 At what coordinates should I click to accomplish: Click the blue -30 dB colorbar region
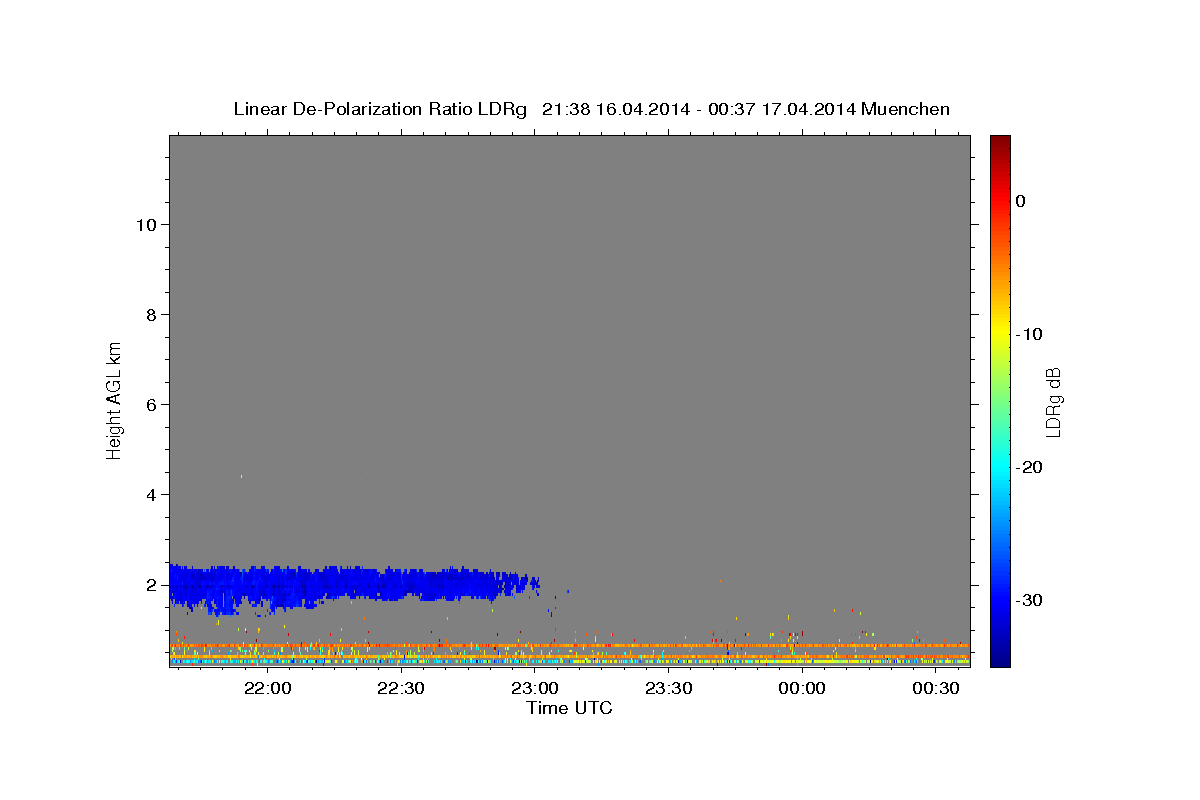click(x=1000, y=600)
